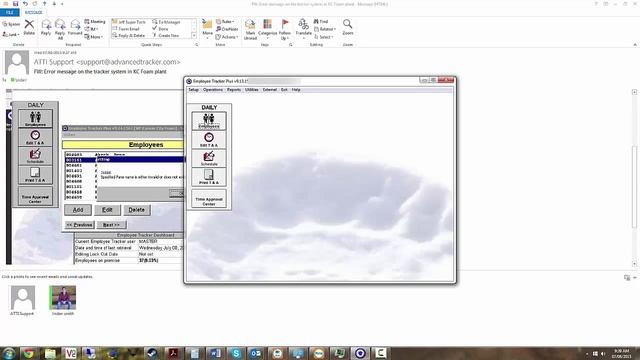640x360 pixels.
Task: Expand the Quick Steps gallery
Action: [x=194, y=36]
